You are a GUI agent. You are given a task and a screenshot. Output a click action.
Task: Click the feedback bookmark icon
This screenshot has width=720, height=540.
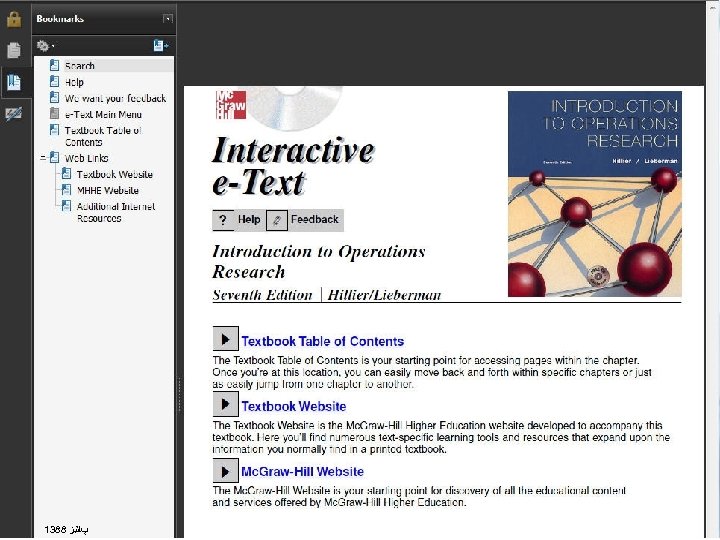[x=54, y=98]
